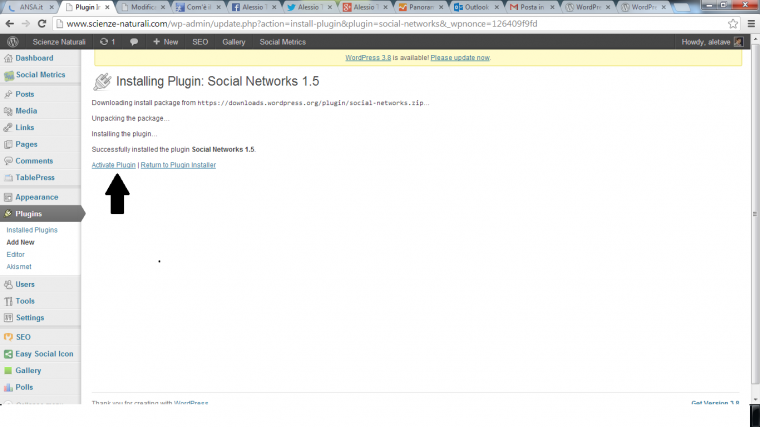This screenshot has width=760, height=427.
Task: Open the Settings label in sidebar
Action: (30, 318)
